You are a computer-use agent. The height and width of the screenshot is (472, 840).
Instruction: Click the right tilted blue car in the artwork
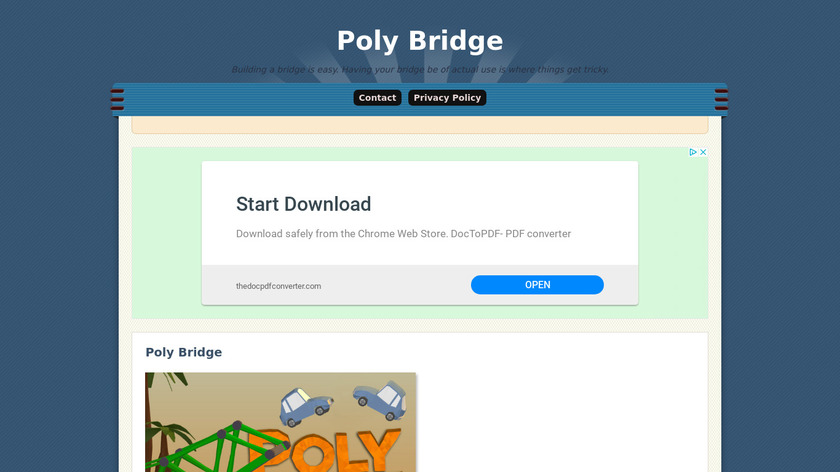[x=380, y=400]
